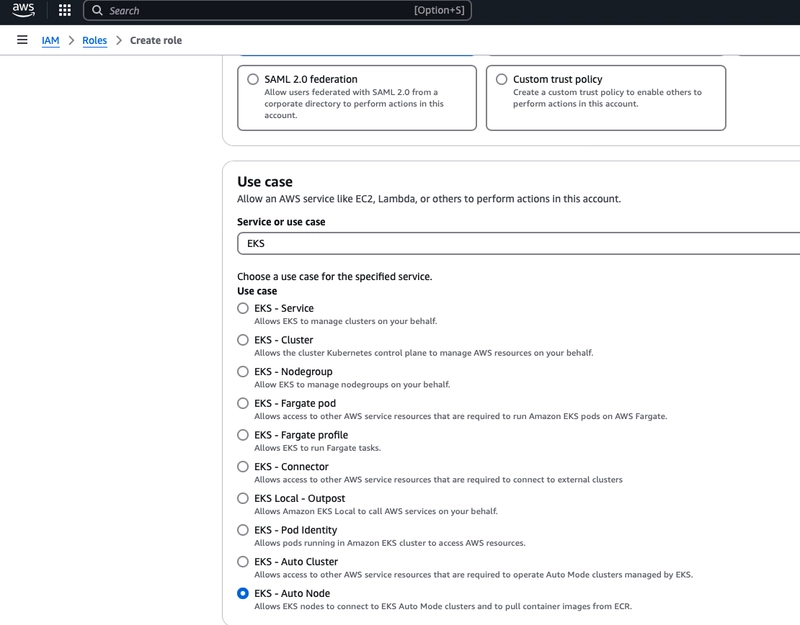Select EKS - Auto Cluster radio button

(243, 562)
